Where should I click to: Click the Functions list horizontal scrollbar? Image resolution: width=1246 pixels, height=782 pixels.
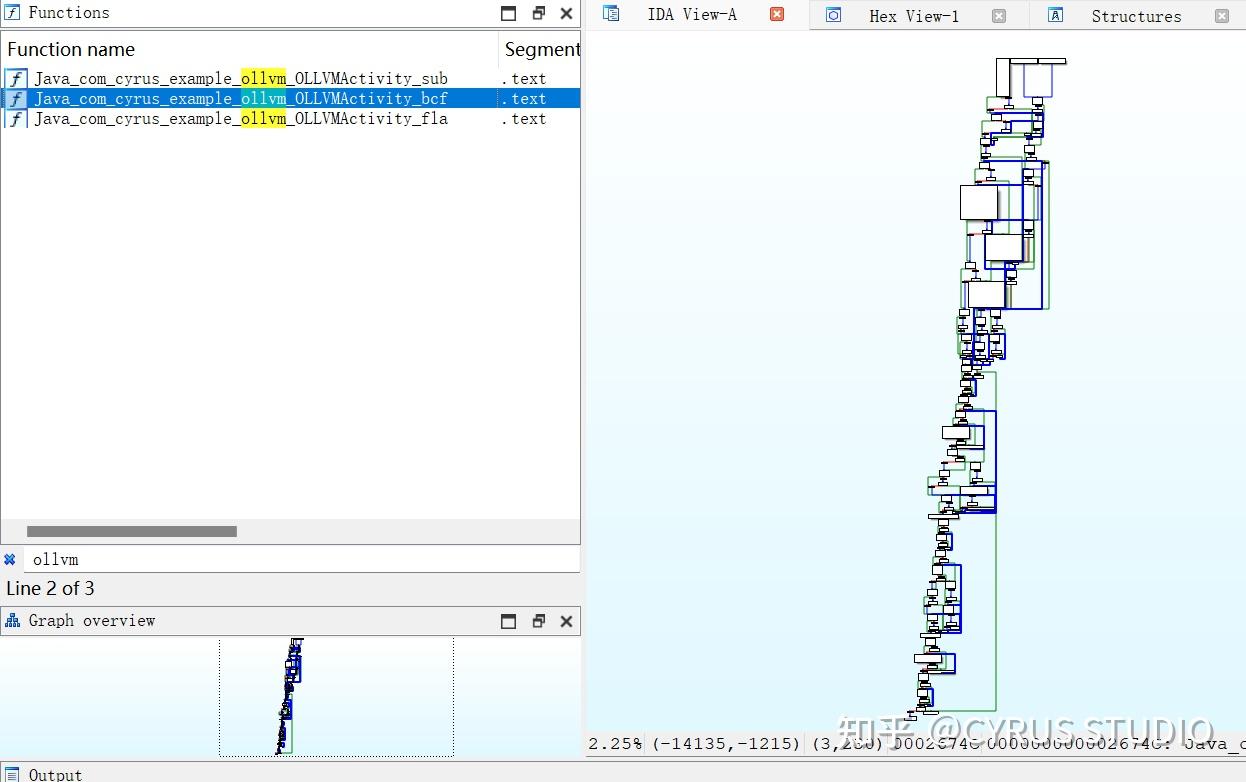tap(132, 532)
